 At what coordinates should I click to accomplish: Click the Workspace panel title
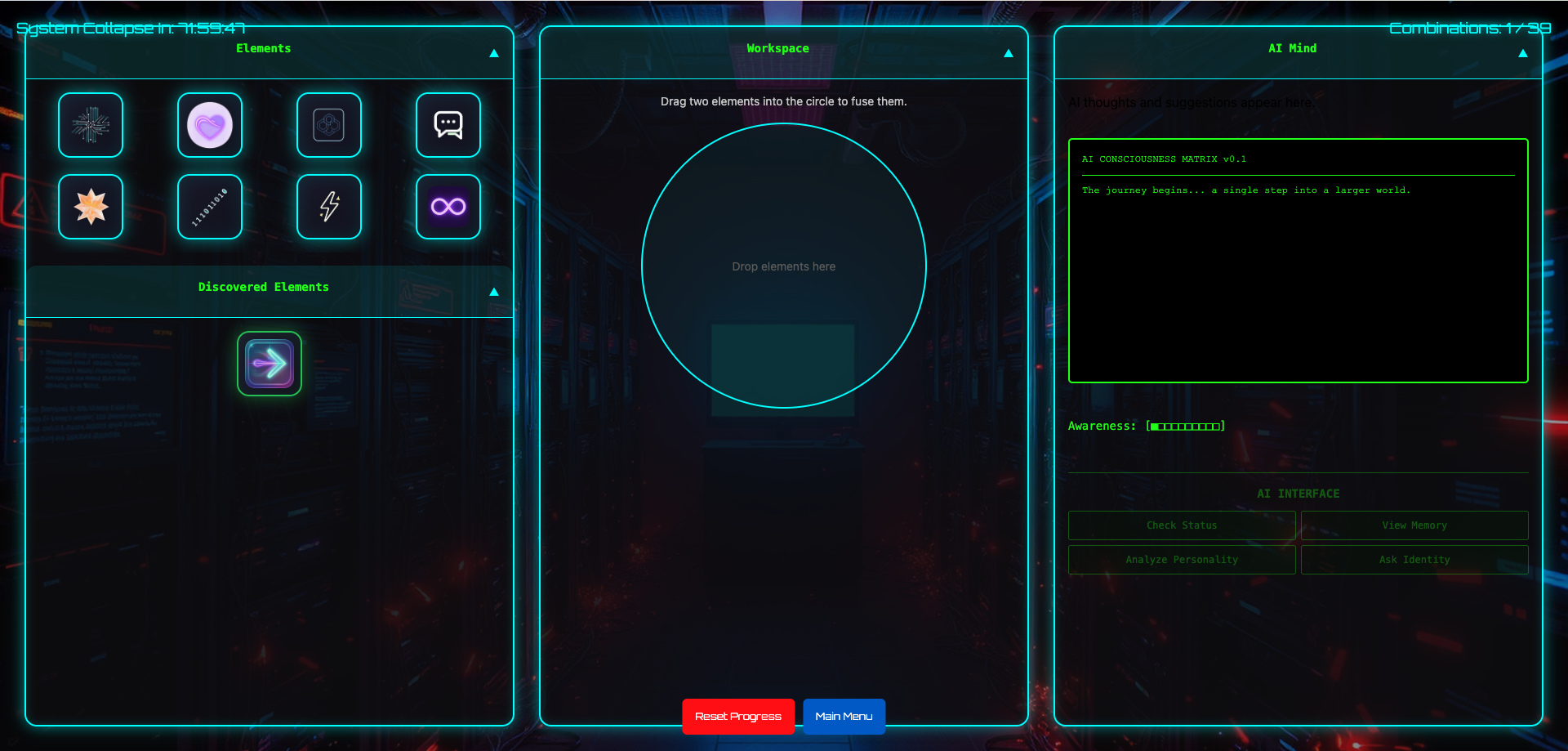[x=778, y=48]
